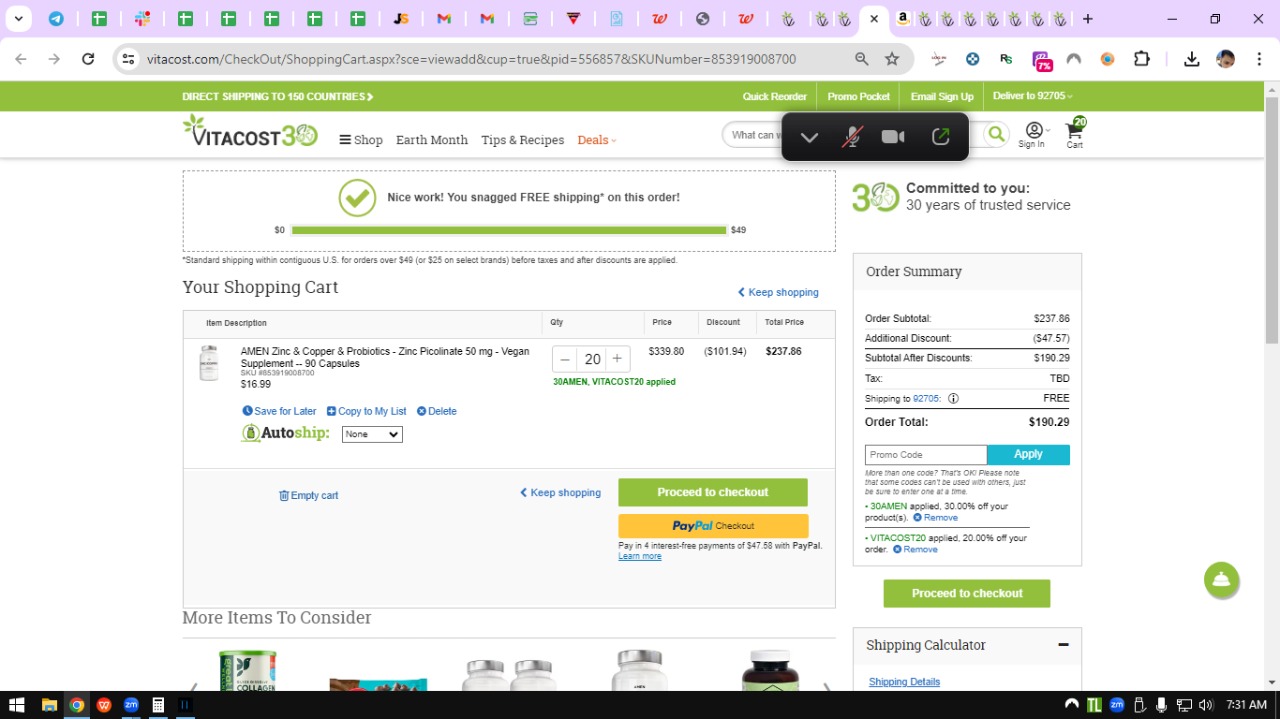The height and width of the screenshot is (719, 1280).
Task: Open the Autoship frequency dropdown
Action: pos(372,434)
